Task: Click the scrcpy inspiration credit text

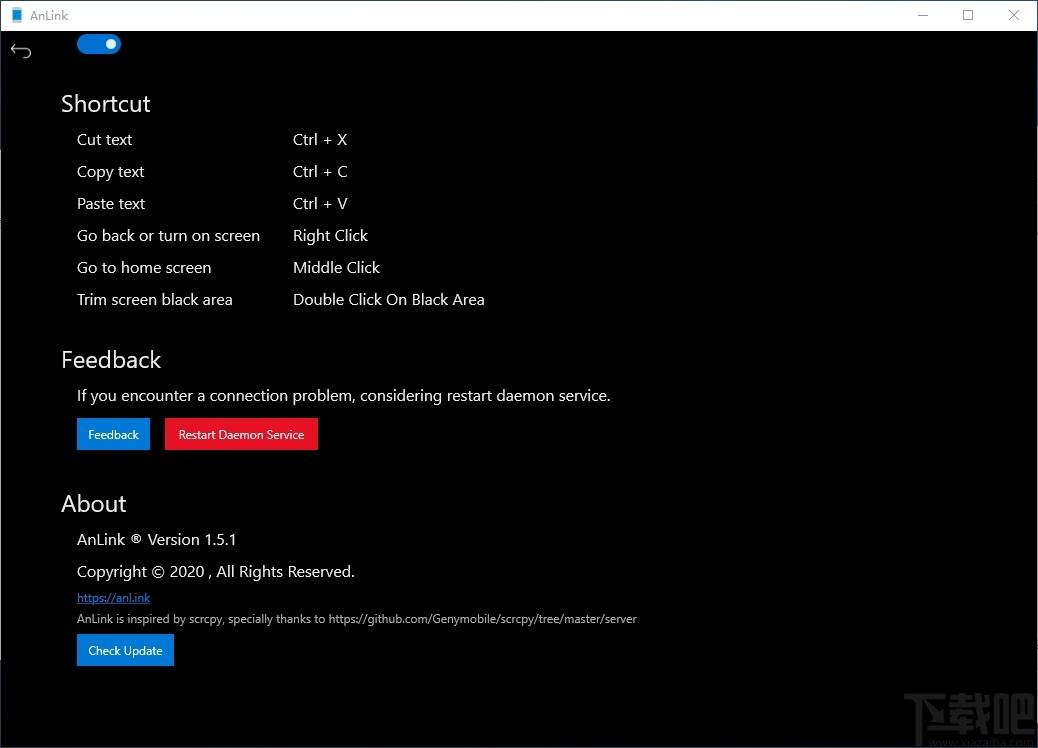Action: pos(357,619)
